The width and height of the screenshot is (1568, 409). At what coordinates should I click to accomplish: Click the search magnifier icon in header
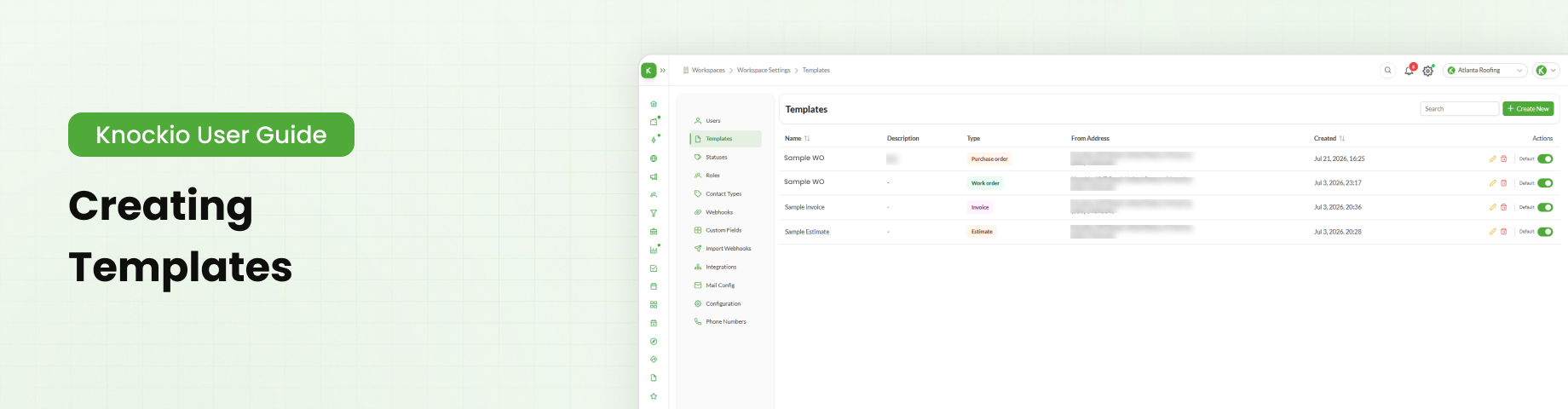point(1387,71)
